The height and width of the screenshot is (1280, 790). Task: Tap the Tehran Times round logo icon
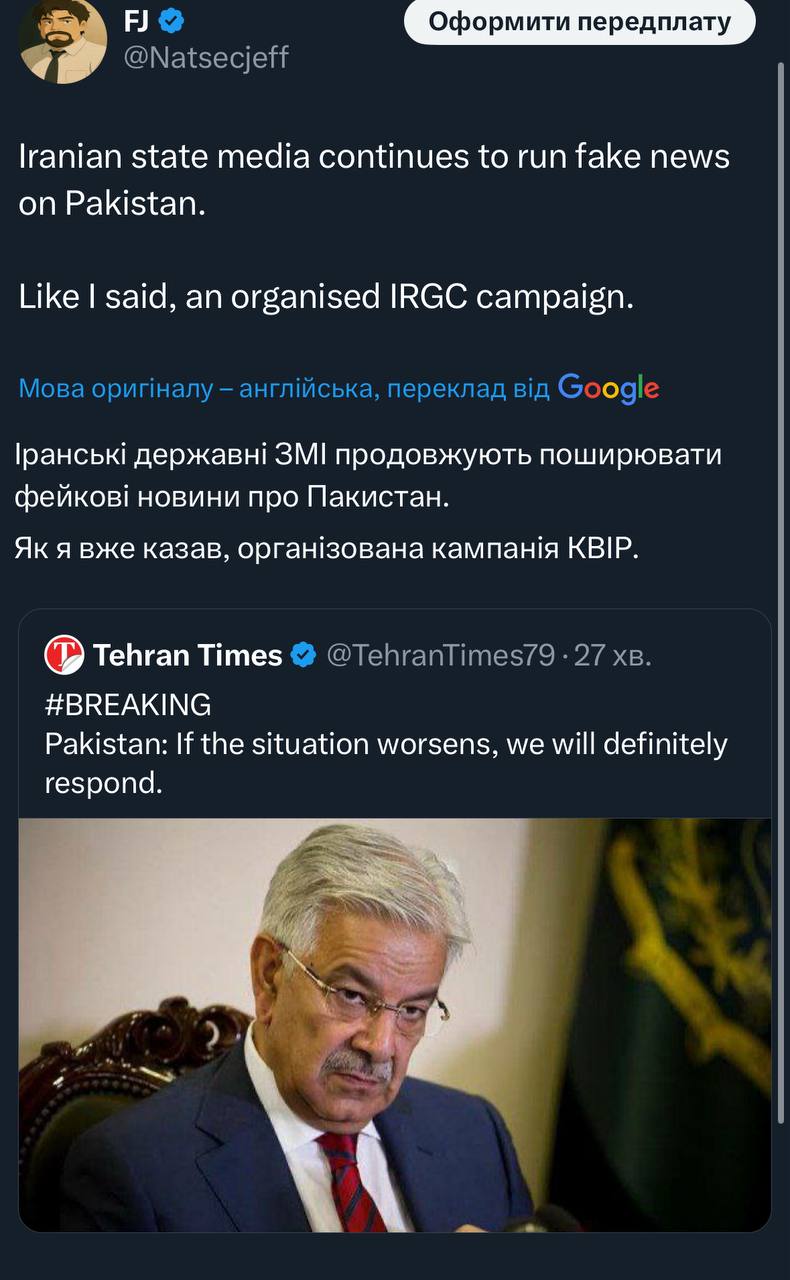pos(65,655)
